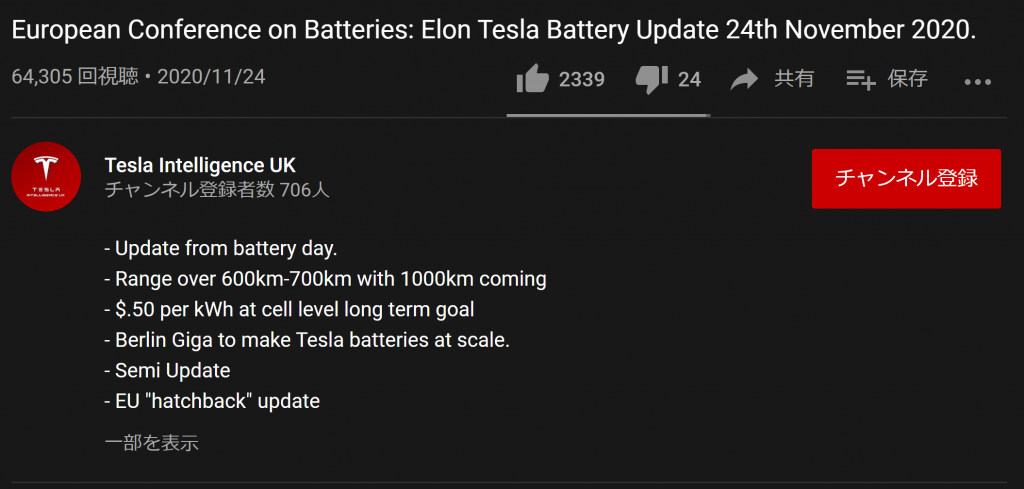Click the thumbs-down dislike icon
Viewport: 1024px width, 489px height.
[x=652, y=80]
